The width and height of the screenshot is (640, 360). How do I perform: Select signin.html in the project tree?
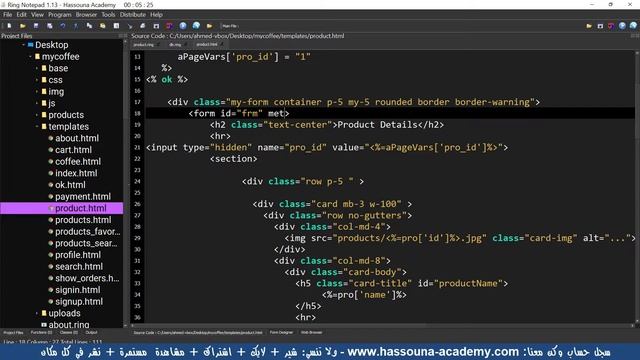[78, 290]
